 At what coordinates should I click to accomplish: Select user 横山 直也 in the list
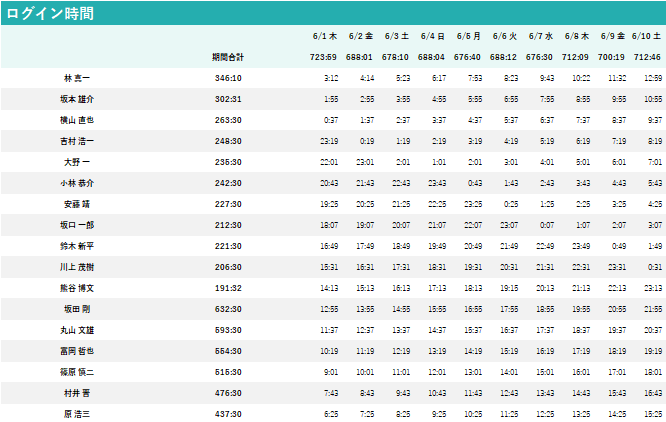click(x=77, y=120)
